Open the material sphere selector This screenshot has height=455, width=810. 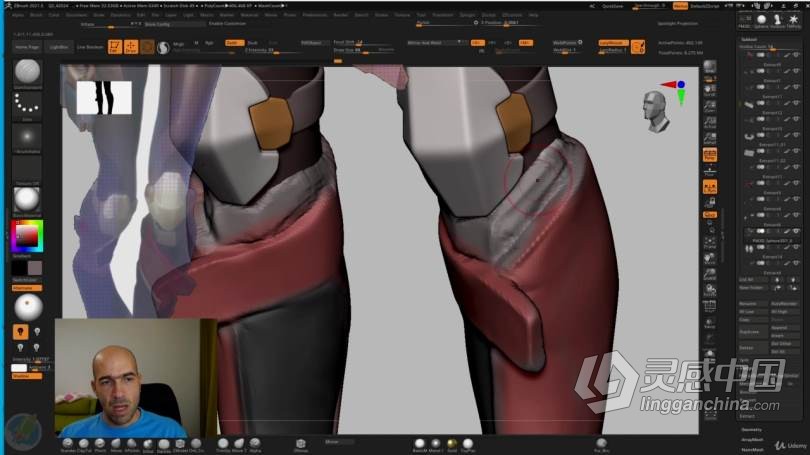point(27,200)
